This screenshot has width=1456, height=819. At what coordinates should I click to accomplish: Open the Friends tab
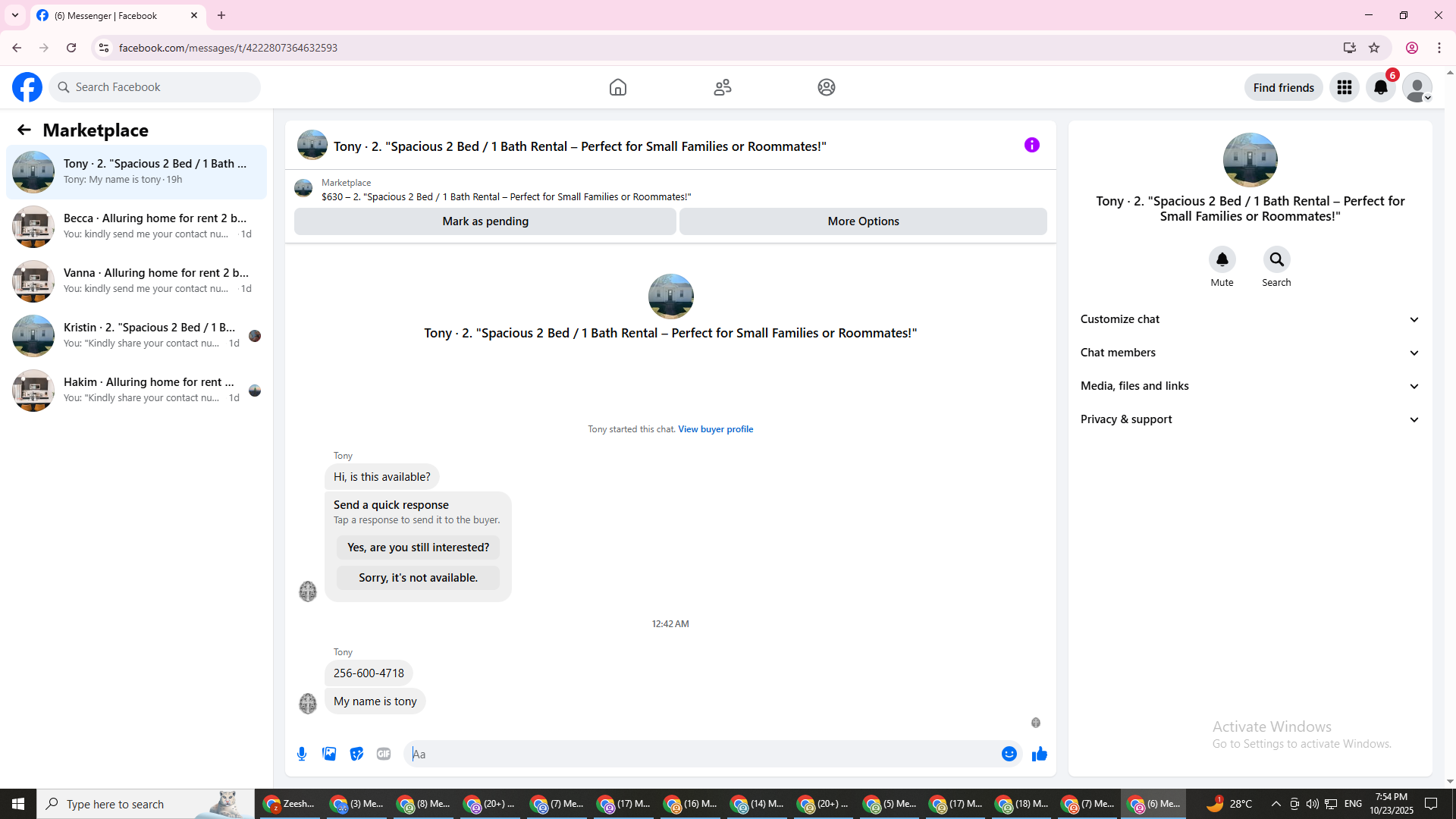[x=722, y=87]
